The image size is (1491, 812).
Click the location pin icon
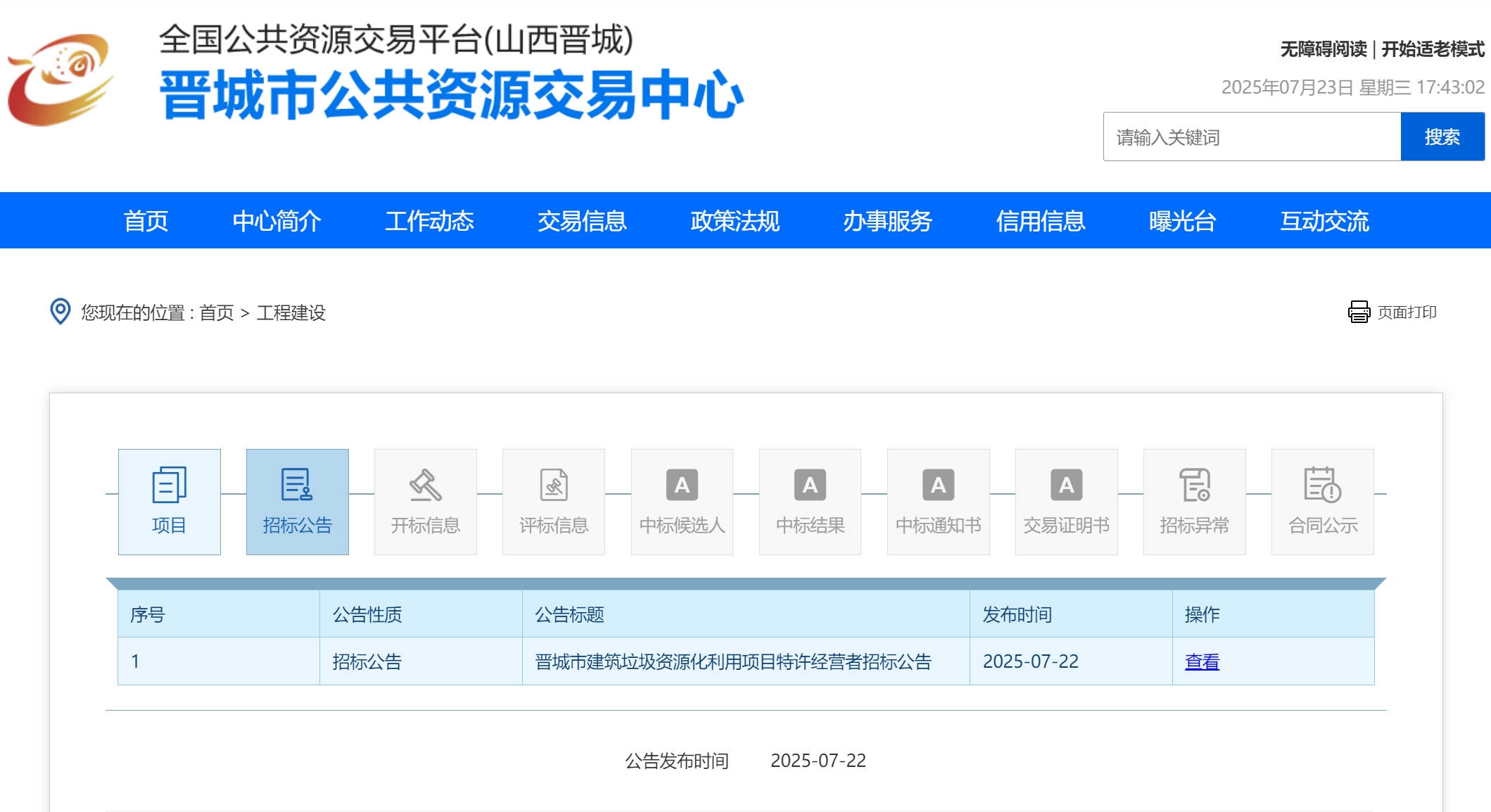[61, 312]
